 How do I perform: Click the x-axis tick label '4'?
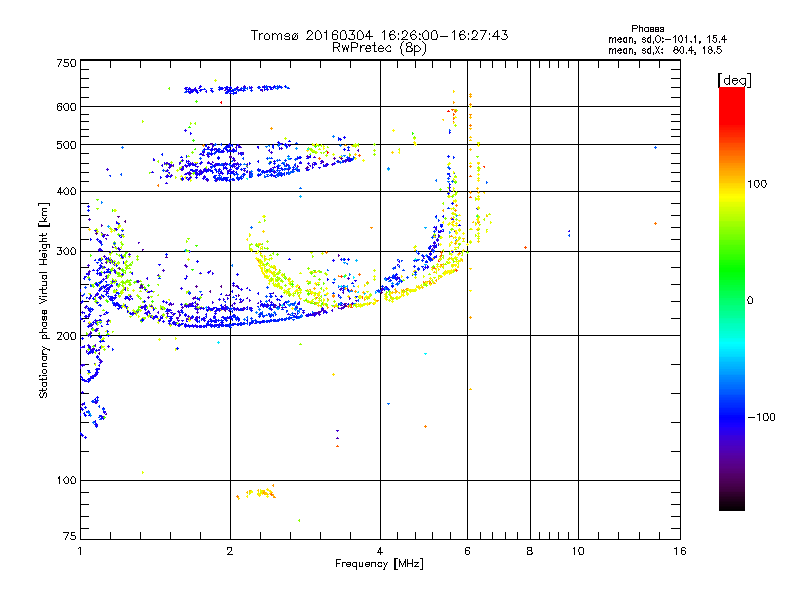380,551
